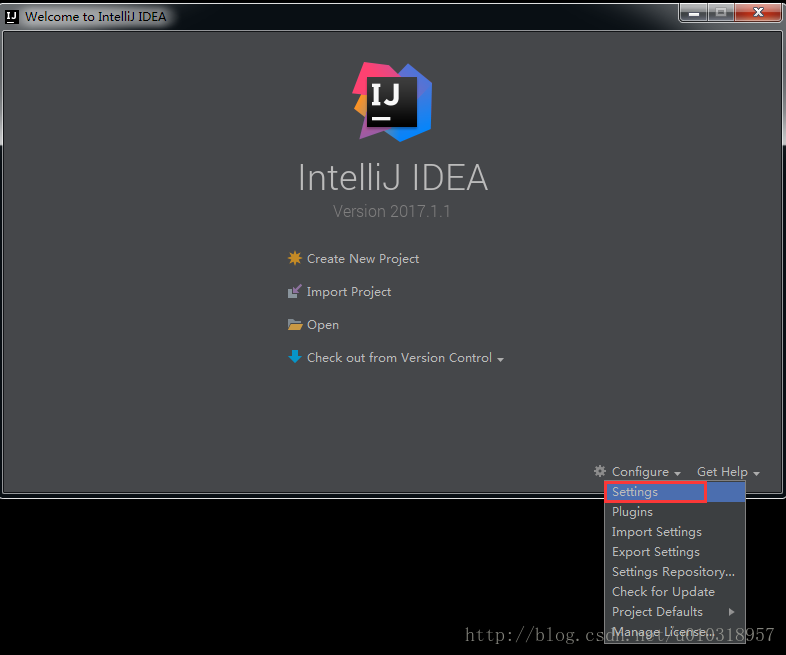
Task: Click the Welcome to IntelliJ IDEA title
Action: [x=96, y=17]
